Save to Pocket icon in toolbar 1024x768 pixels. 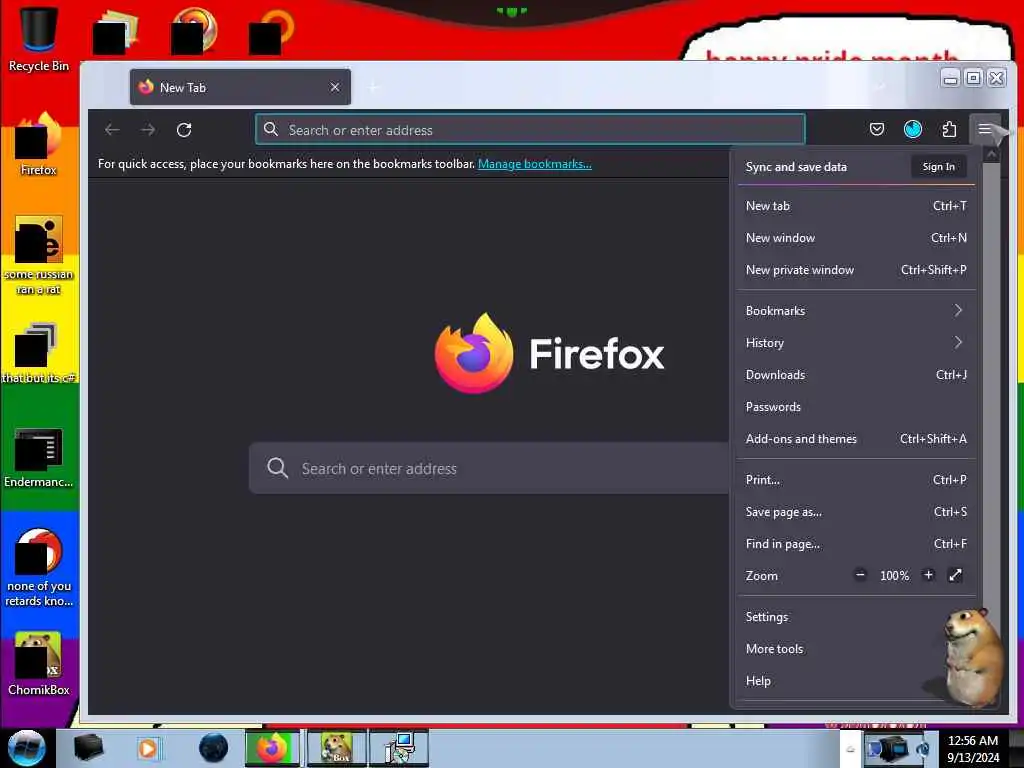pos(876,129)
